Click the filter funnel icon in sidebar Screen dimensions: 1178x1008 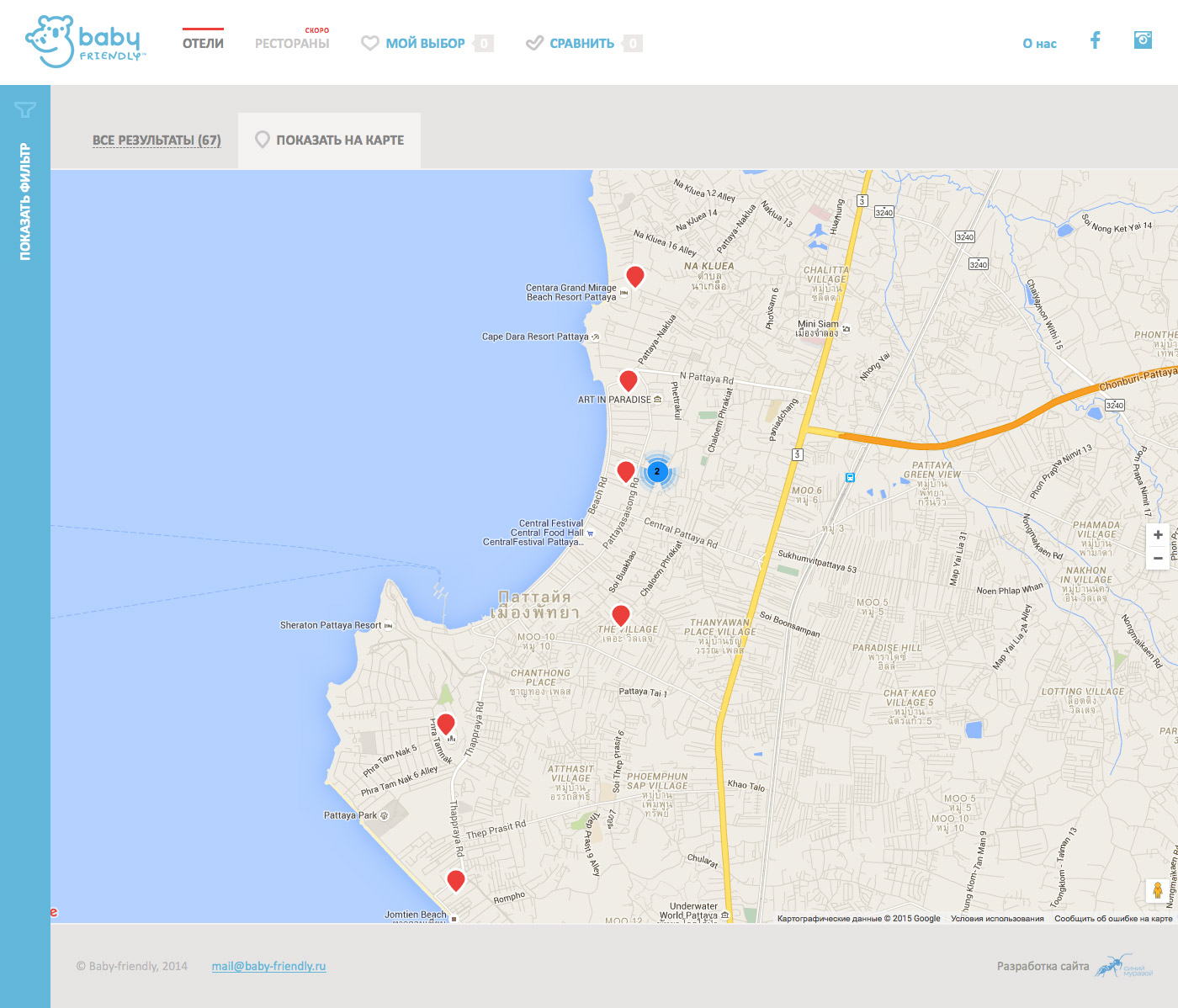point(25,109)
